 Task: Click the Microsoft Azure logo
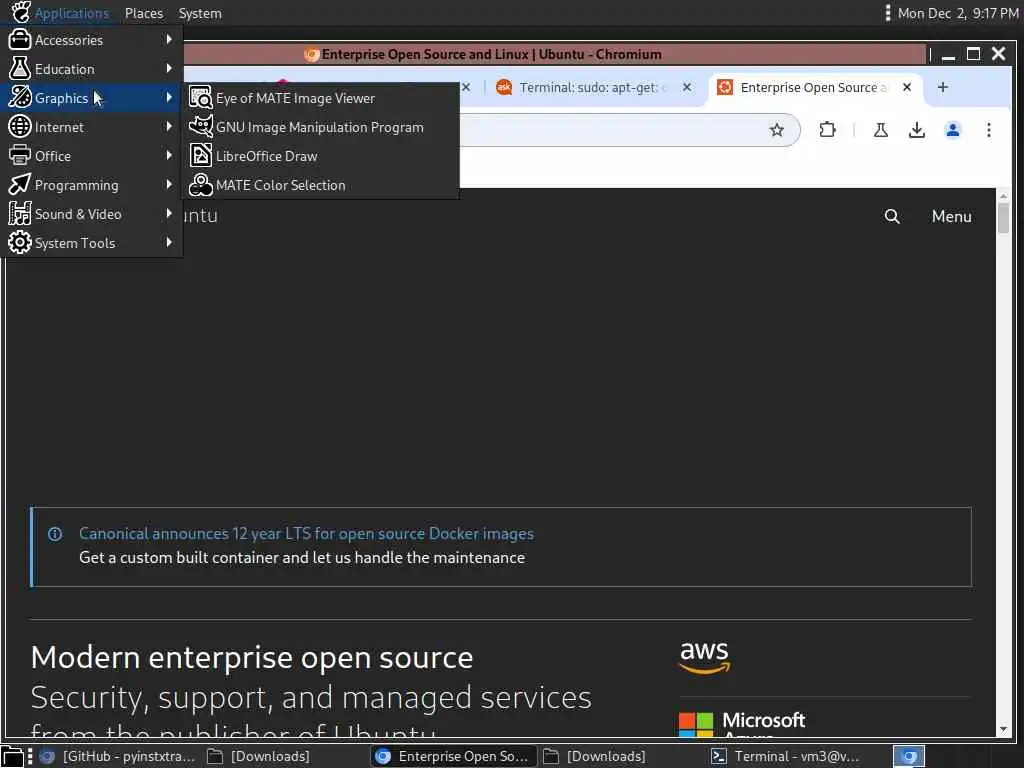coord(743,723)
